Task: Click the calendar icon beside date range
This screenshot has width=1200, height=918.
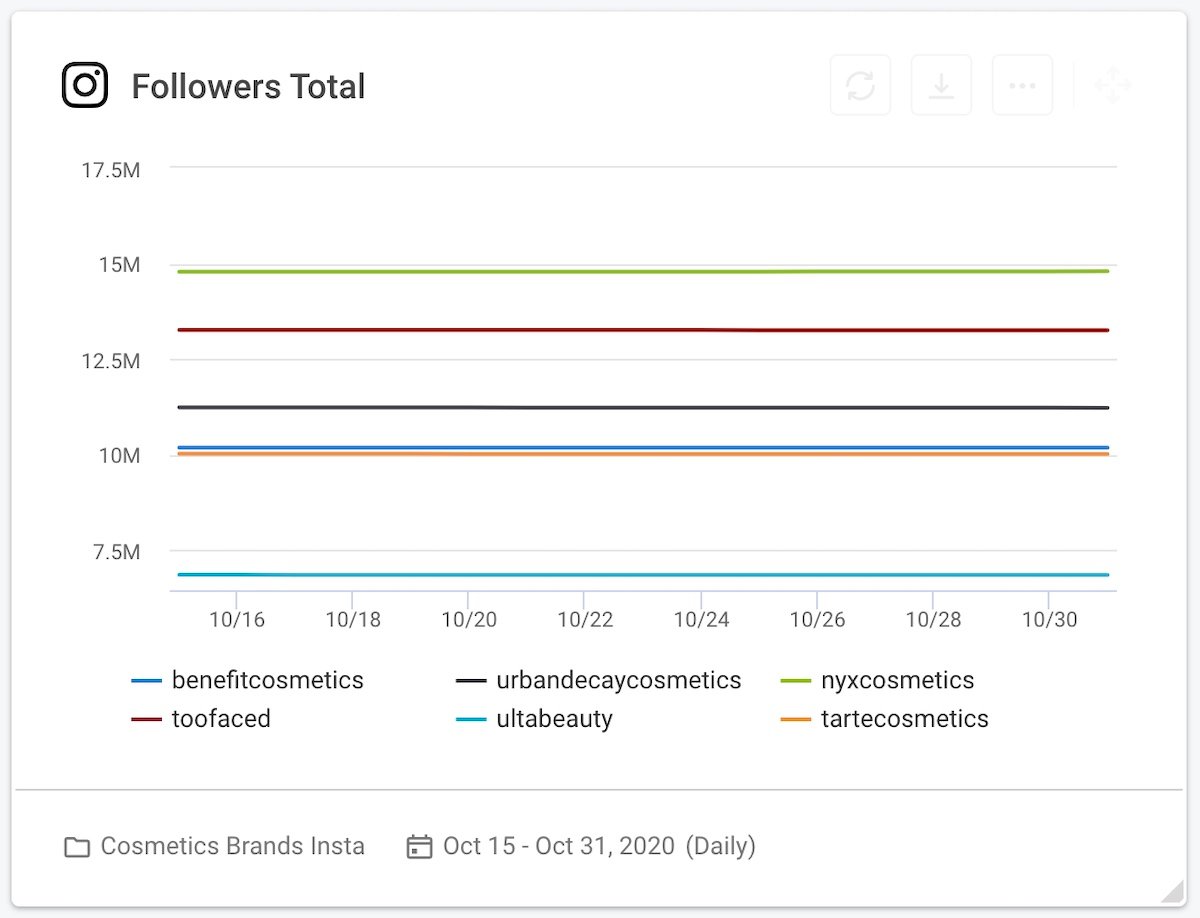Action: (419, 847)
